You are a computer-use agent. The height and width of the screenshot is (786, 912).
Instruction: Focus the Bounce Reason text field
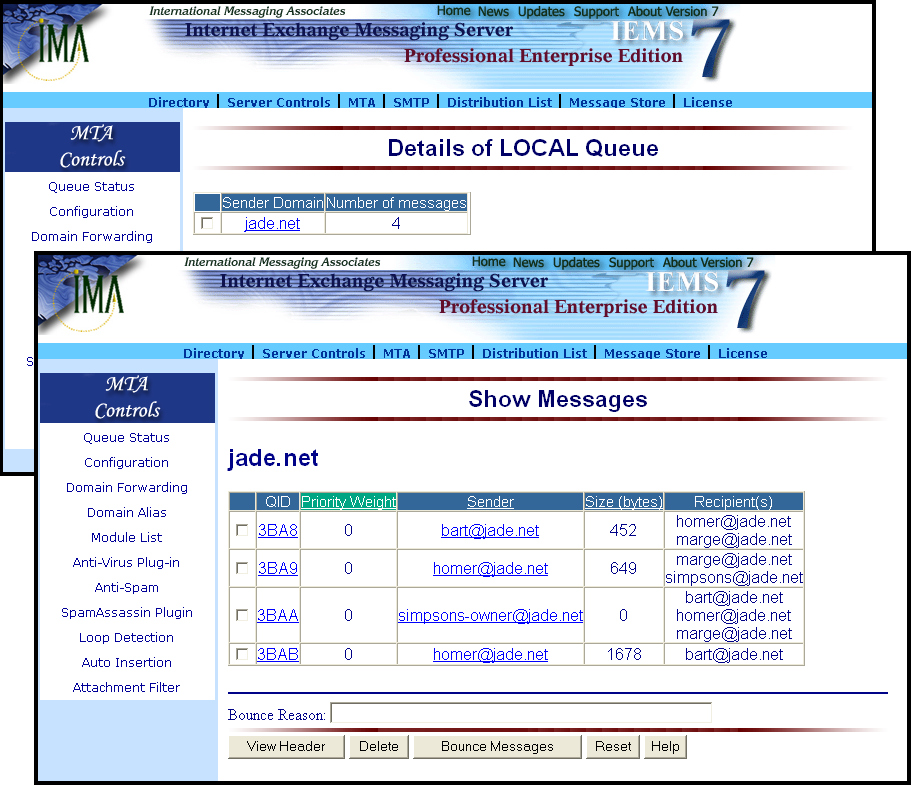tap(521, 713)
